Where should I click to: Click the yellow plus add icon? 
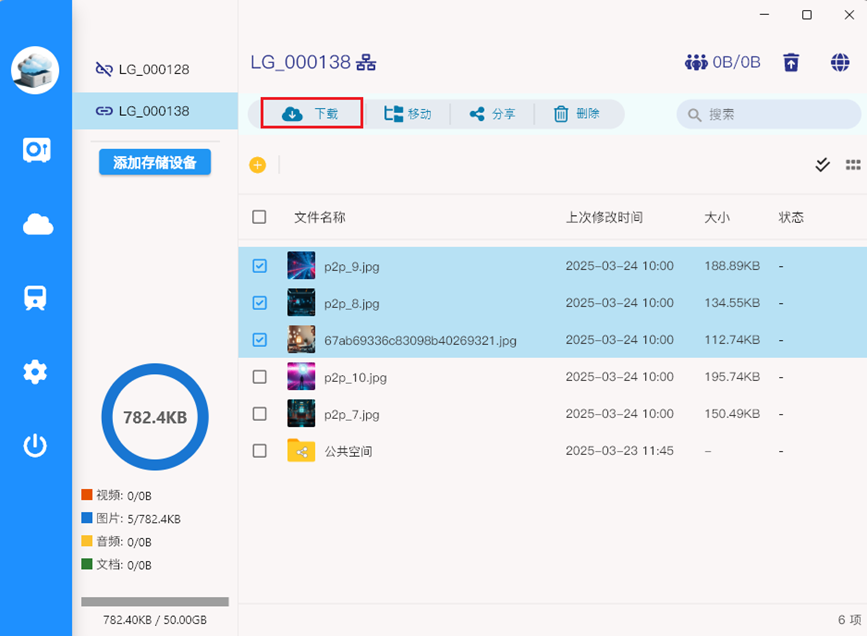[x=258, y=165]
